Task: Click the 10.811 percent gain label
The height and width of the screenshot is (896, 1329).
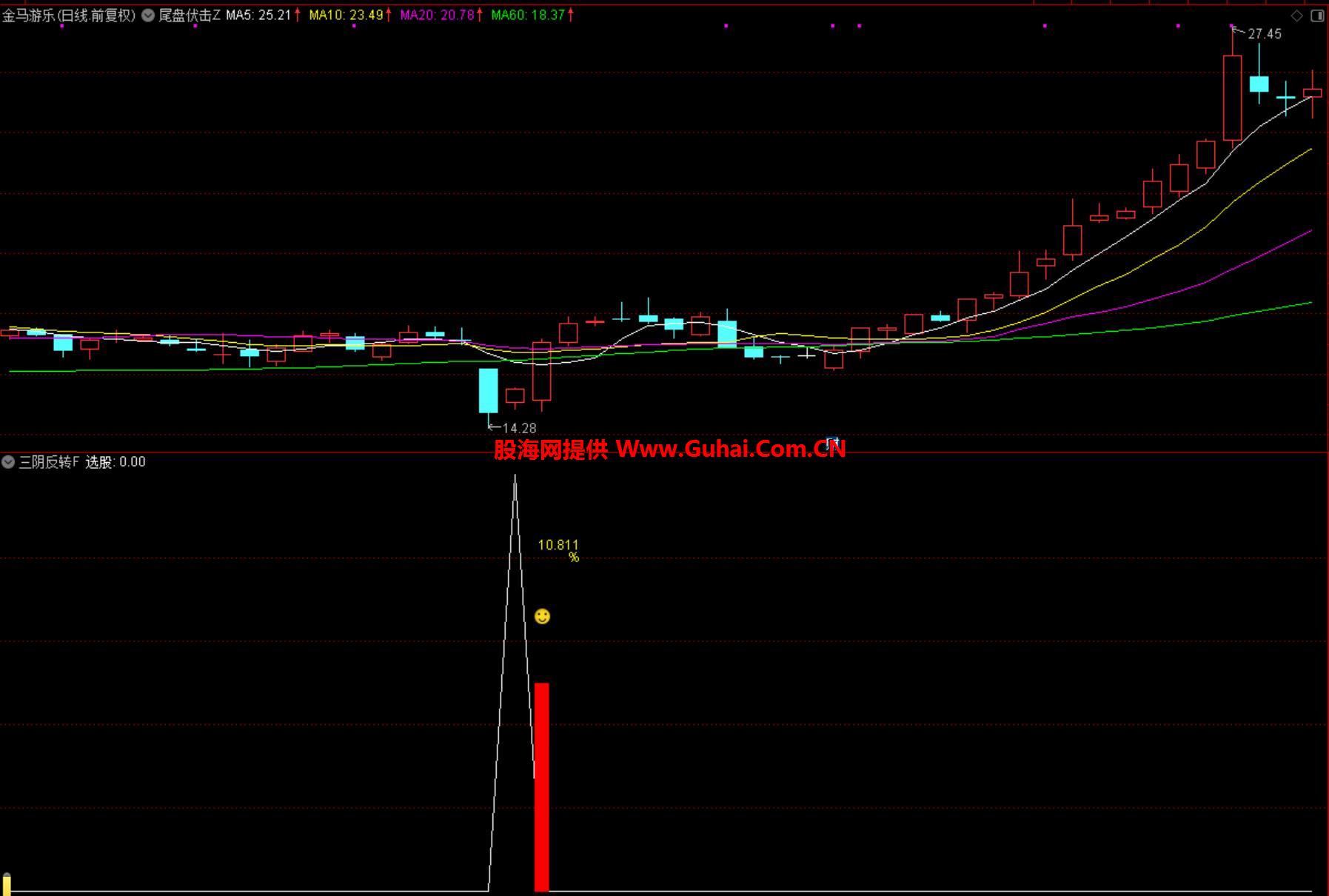Action: 559,550
